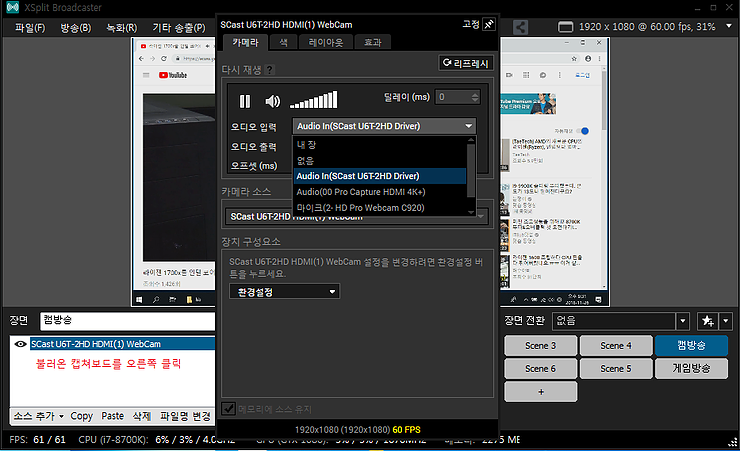Switch to the 효과 tab
The height and width of the screenshot is (451, 740).
click(372, 42)
